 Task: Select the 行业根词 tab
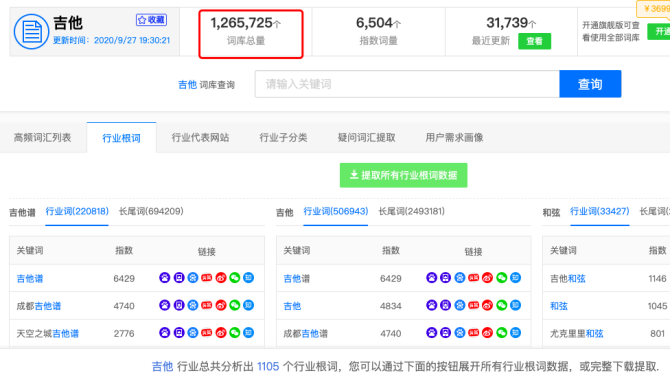[121, 138]
